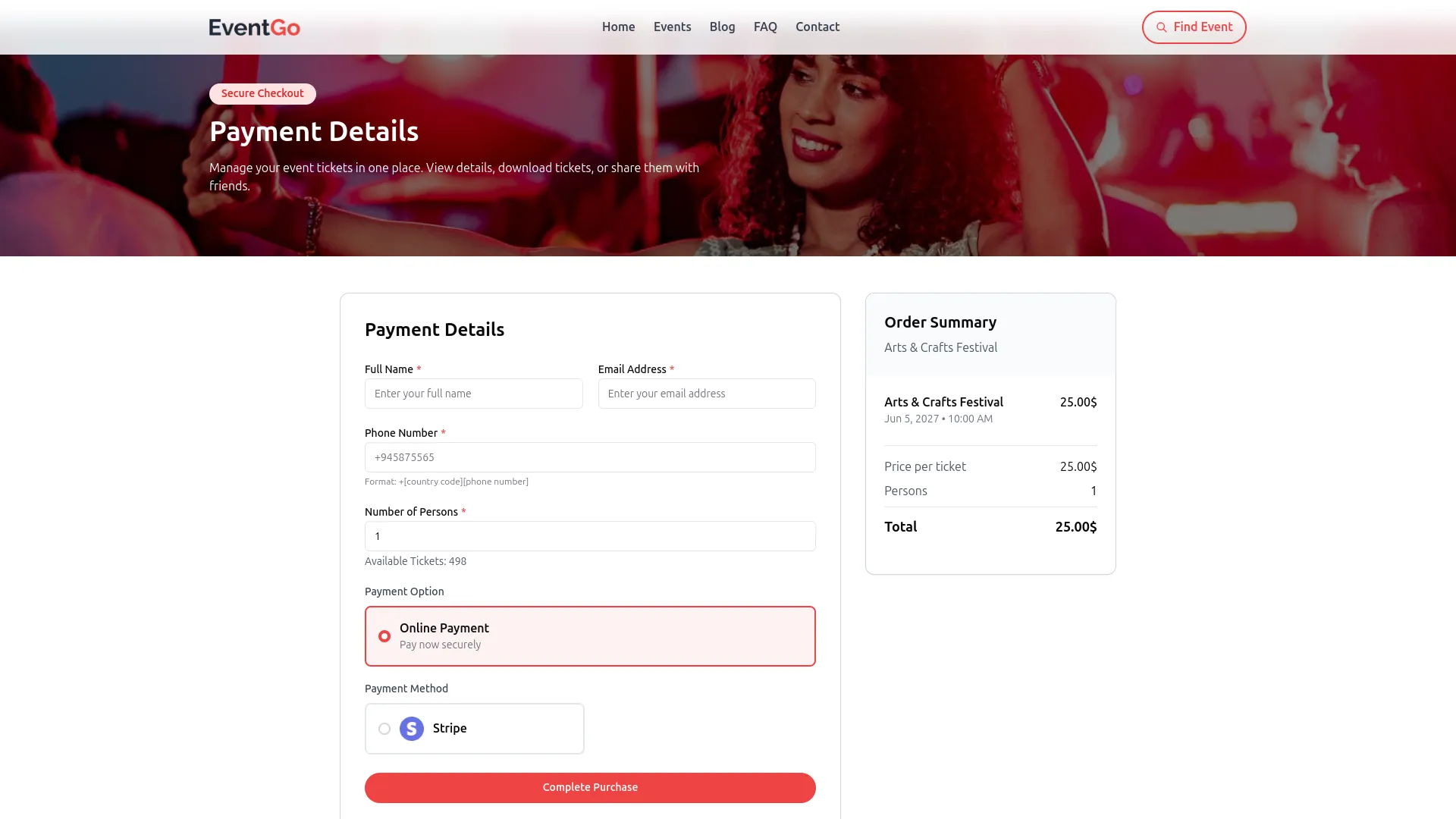Click the search icon in Find Event
Screen dimensions: 1456x819
1161,27
